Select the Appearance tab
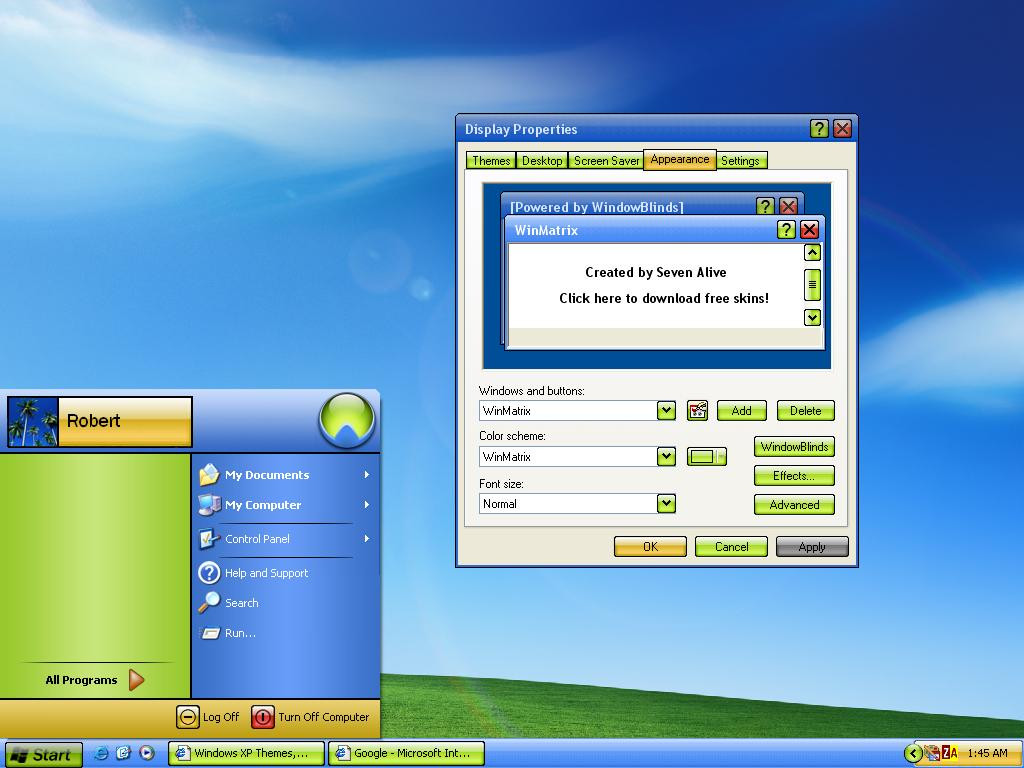Screen dimensions: 1024x768 tap(680, 159)
